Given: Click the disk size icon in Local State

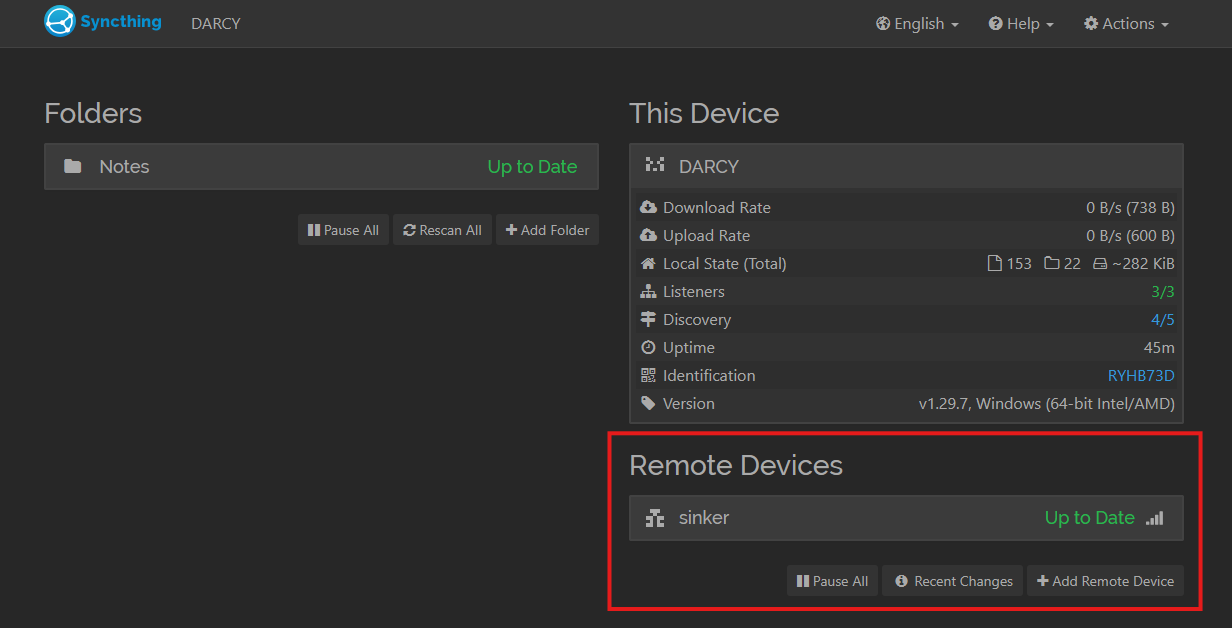Looking at the screenshot, I should click(x=1100, y=264).
